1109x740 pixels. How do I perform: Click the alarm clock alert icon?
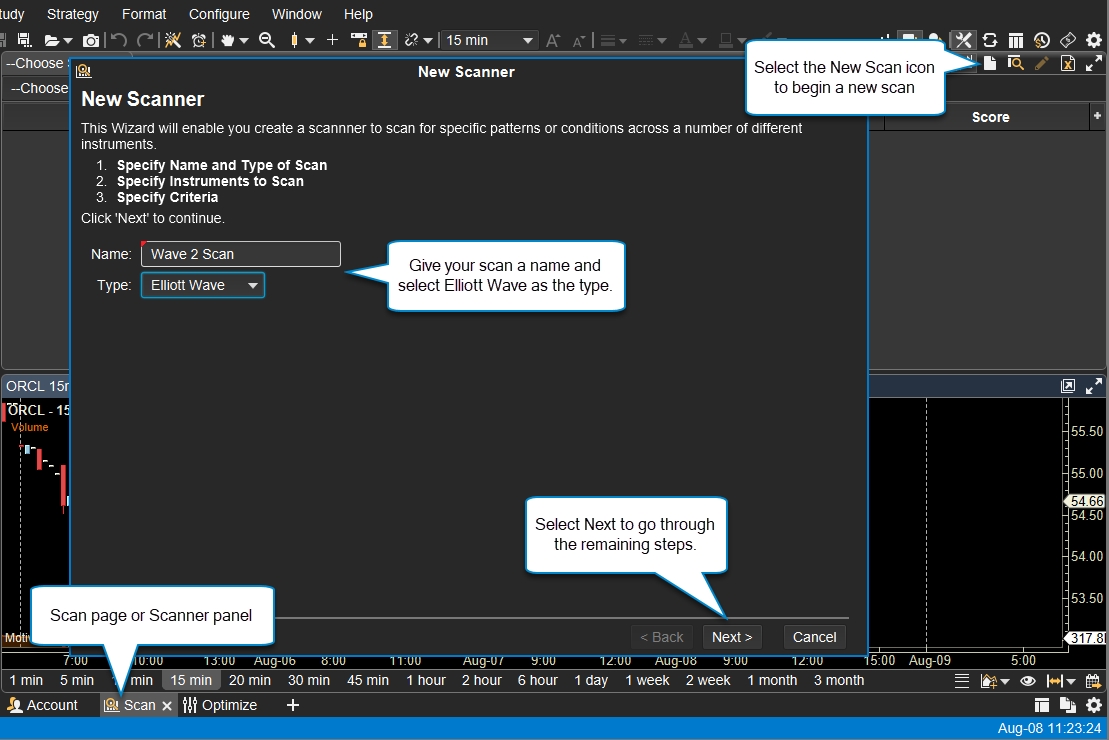(199, 40)
